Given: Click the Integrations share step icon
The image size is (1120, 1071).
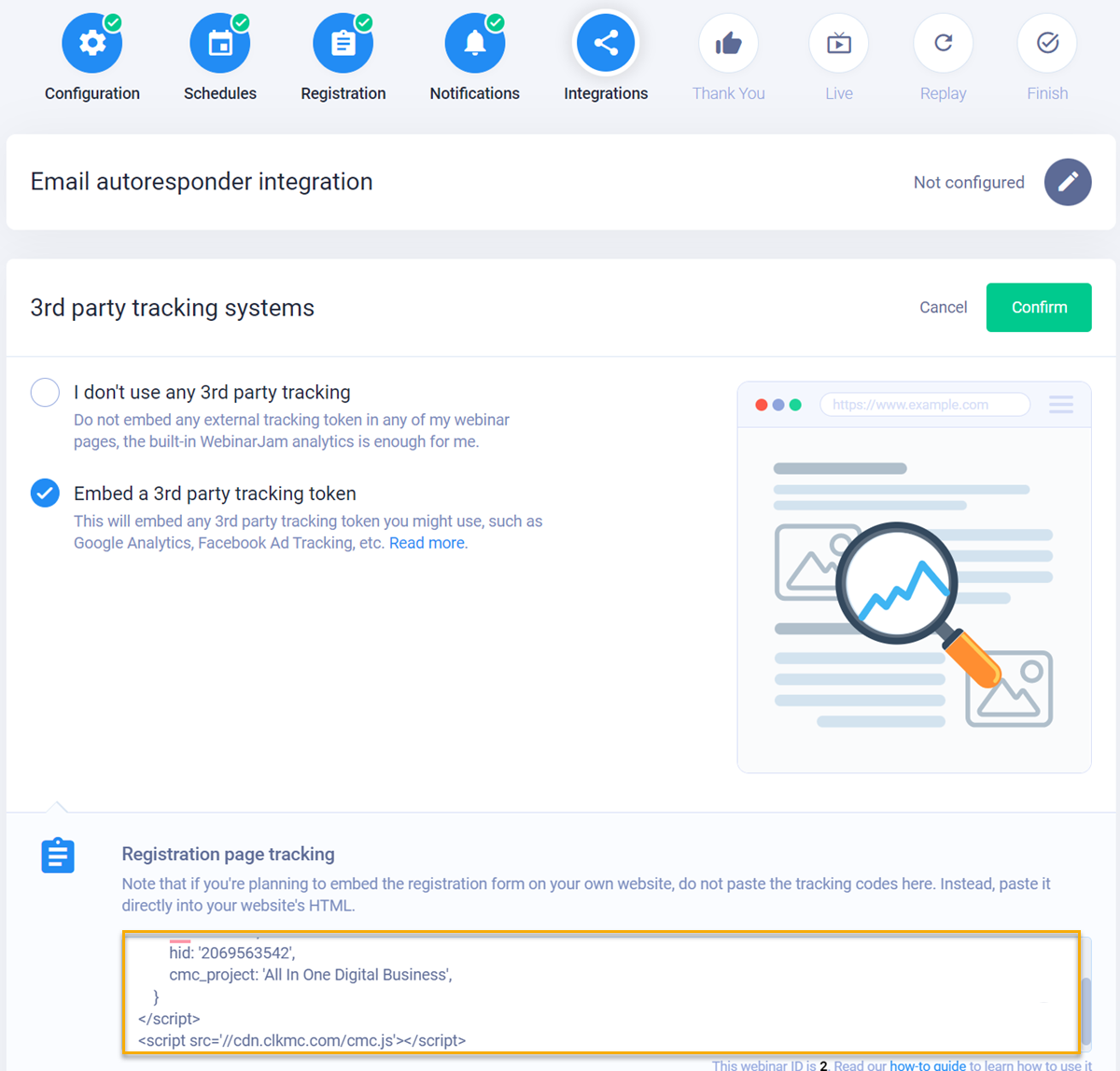Looking at the screenshot, I should tap(606, 44).
